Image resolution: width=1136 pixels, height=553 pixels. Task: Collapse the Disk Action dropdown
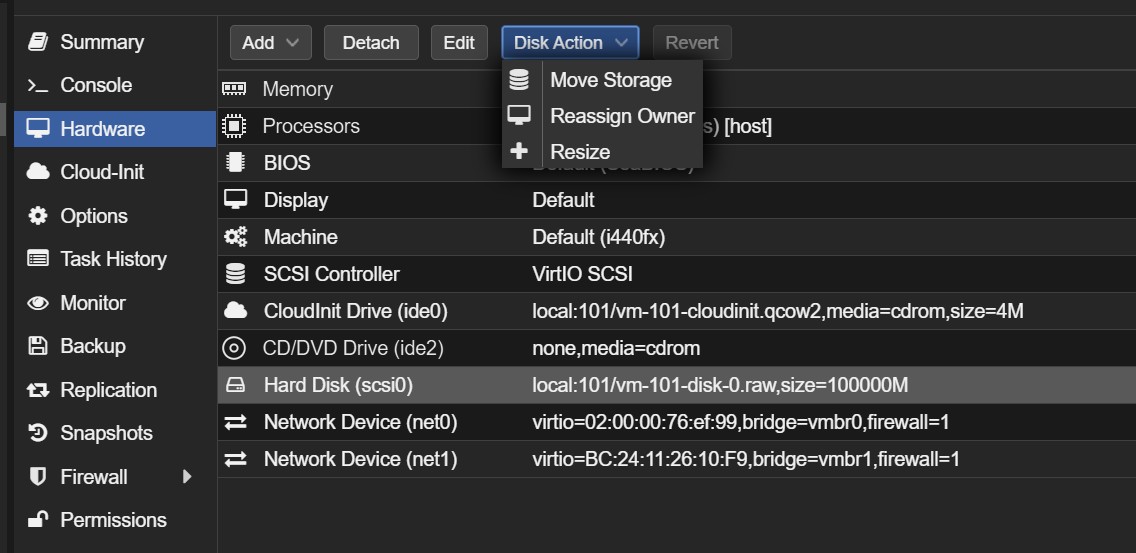point(570,43)
